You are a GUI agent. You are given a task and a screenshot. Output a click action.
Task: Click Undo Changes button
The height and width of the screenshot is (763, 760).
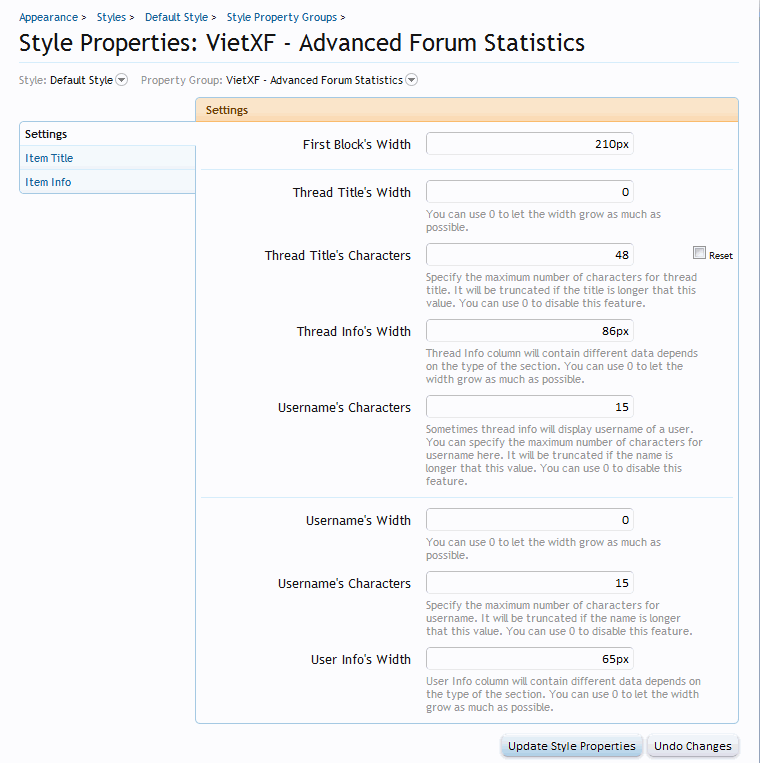pos(693,746)
